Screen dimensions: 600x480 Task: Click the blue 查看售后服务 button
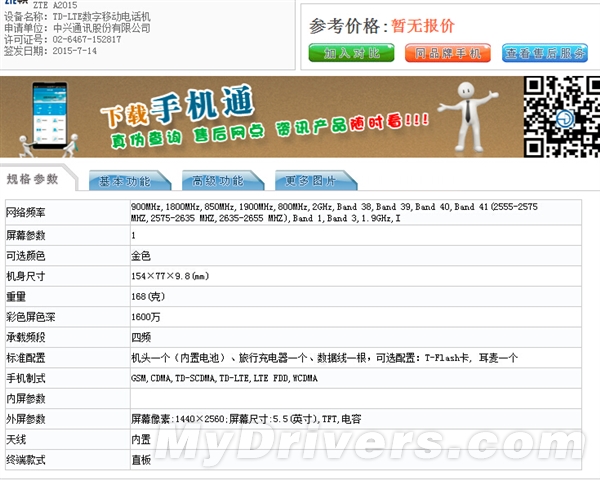point(545,53)
